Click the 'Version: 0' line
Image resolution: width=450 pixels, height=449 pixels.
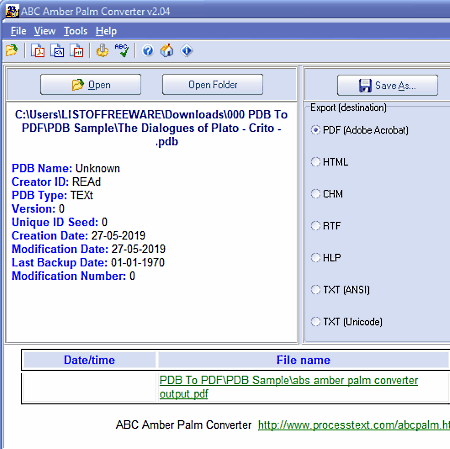pyautogui.click(x=38, y=209)
